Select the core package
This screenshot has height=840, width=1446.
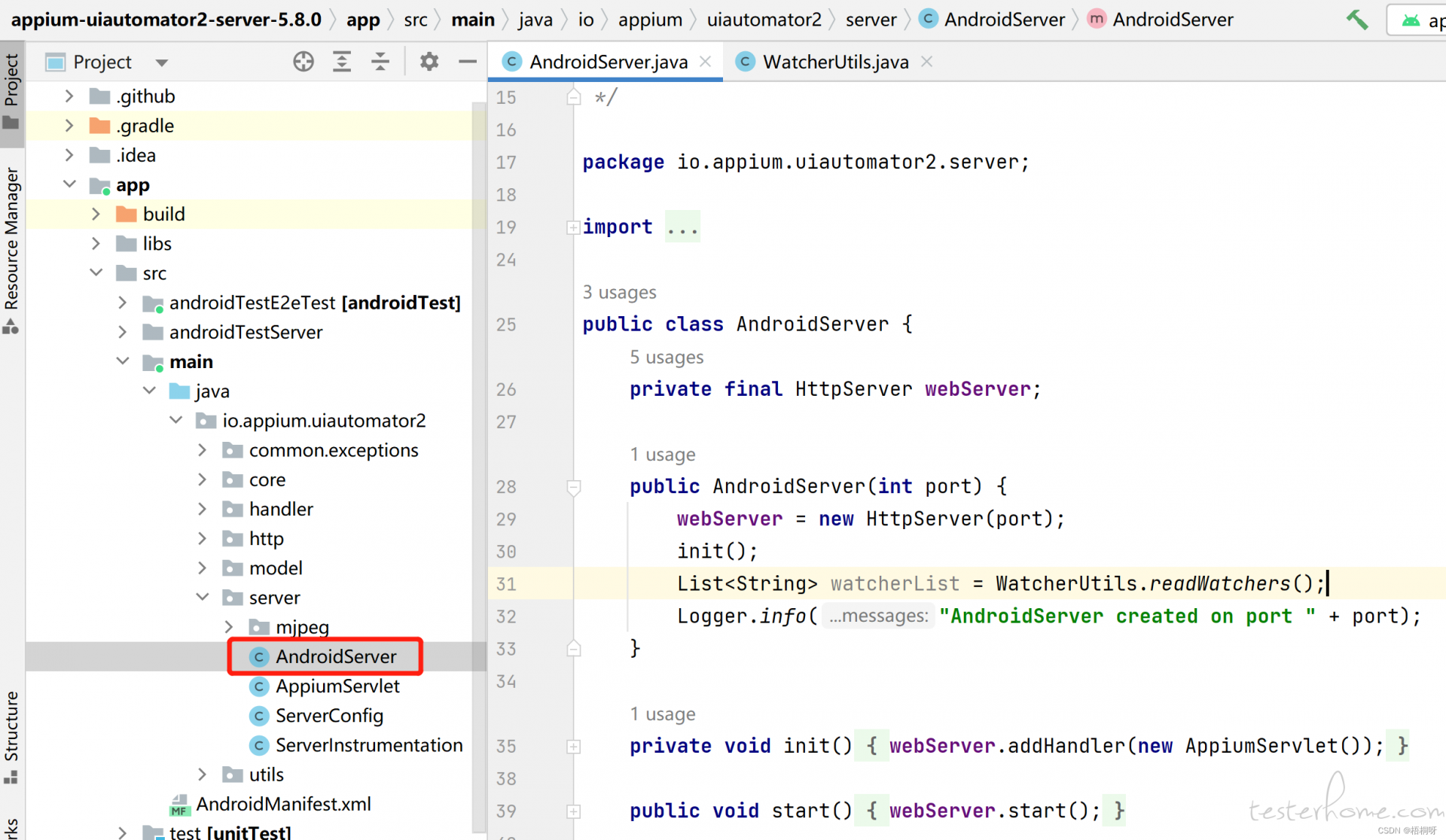pyautogui.click(x=267, y=480)
